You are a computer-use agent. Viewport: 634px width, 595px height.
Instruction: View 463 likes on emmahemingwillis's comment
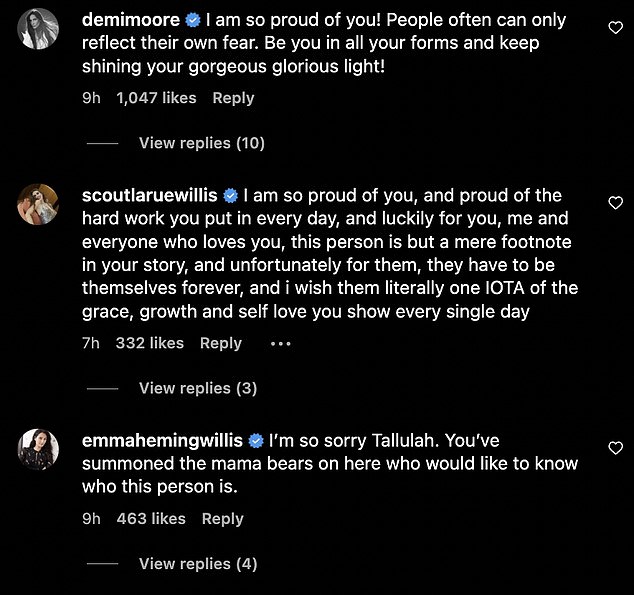tap(151, 518)
